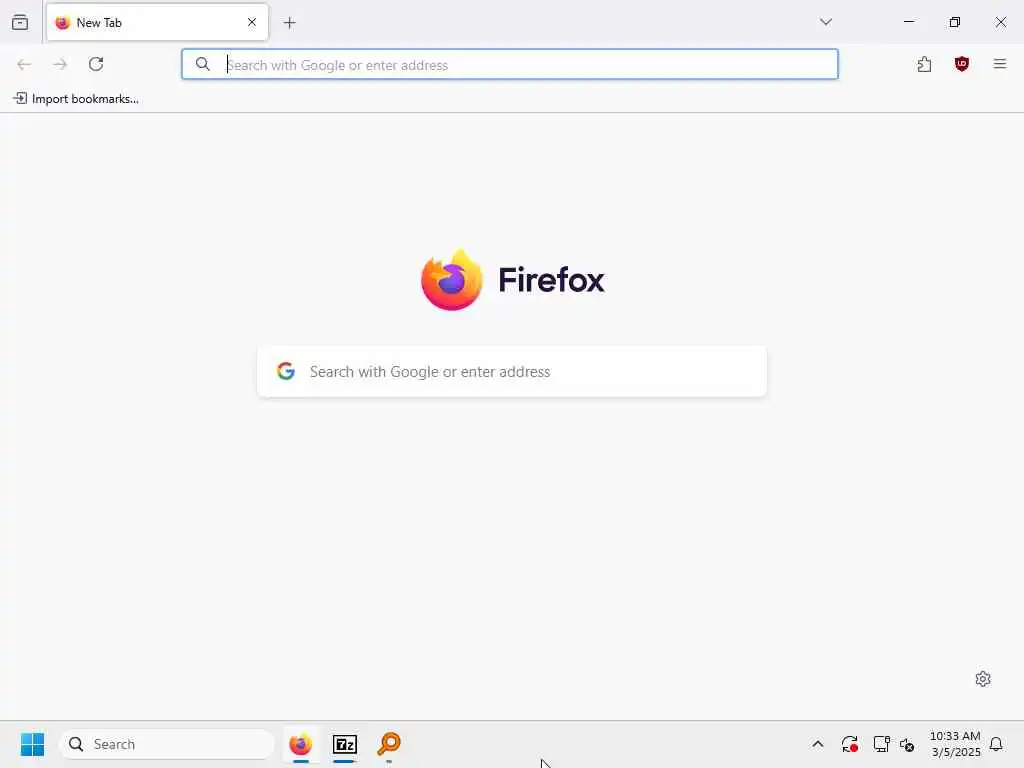1024x768 pixels.
Task: Focus the URL address bar field
Action: pyautogui.click(x=509, y=65)
